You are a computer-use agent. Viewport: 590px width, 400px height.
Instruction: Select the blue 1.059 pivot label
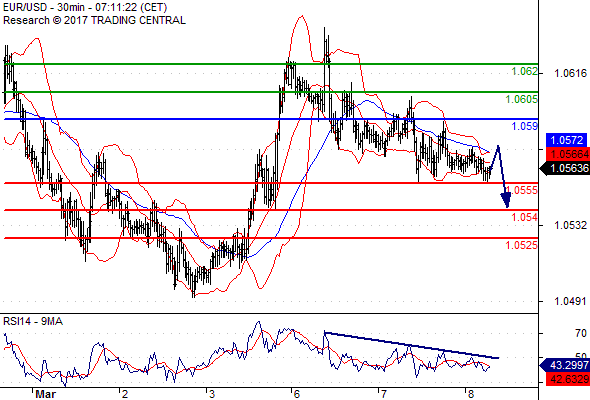[x=525, y=126]
